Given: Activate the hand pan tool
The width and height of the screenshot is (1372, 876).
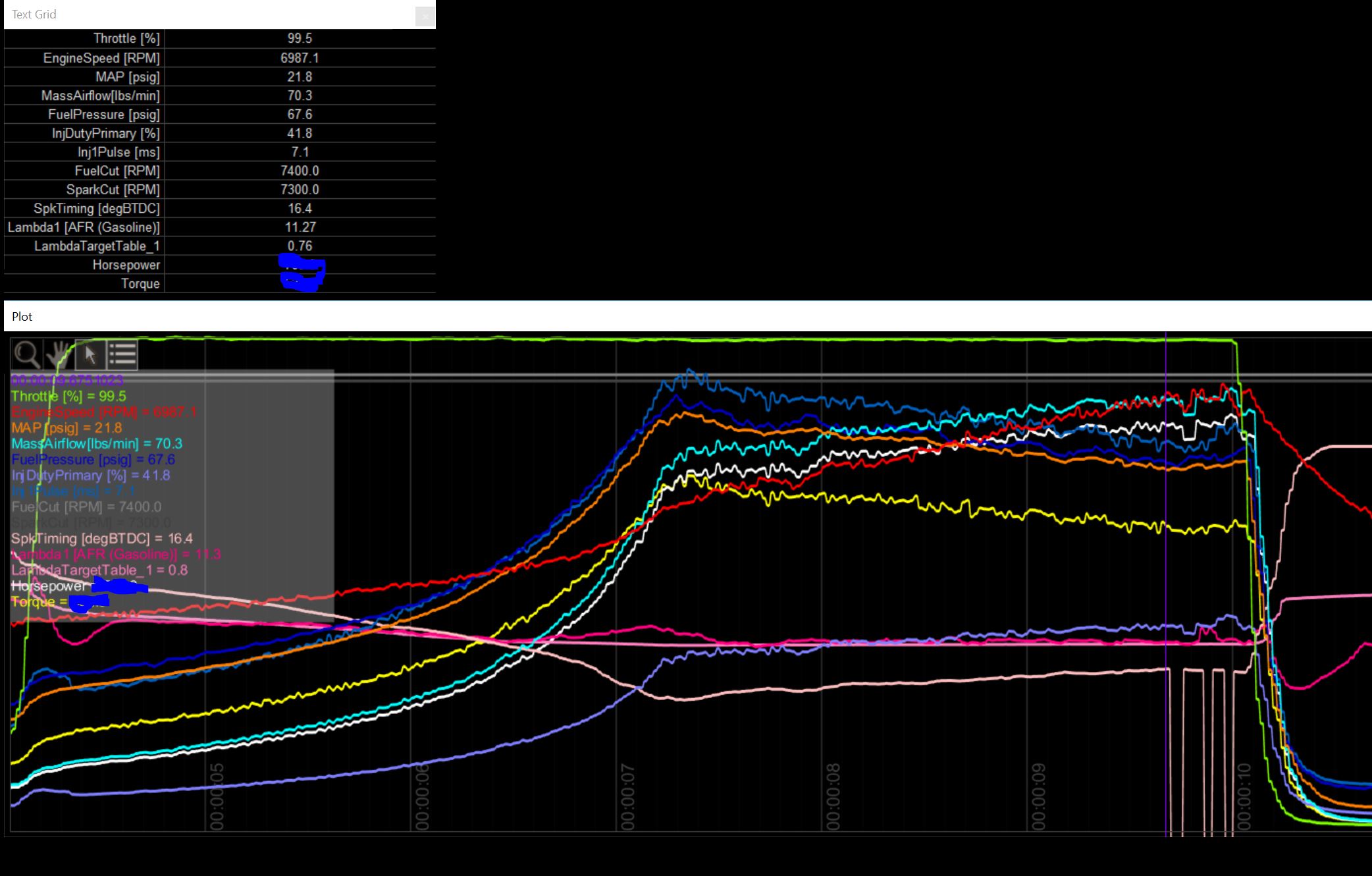Looking at the screenshot, I should pos(59,354).
